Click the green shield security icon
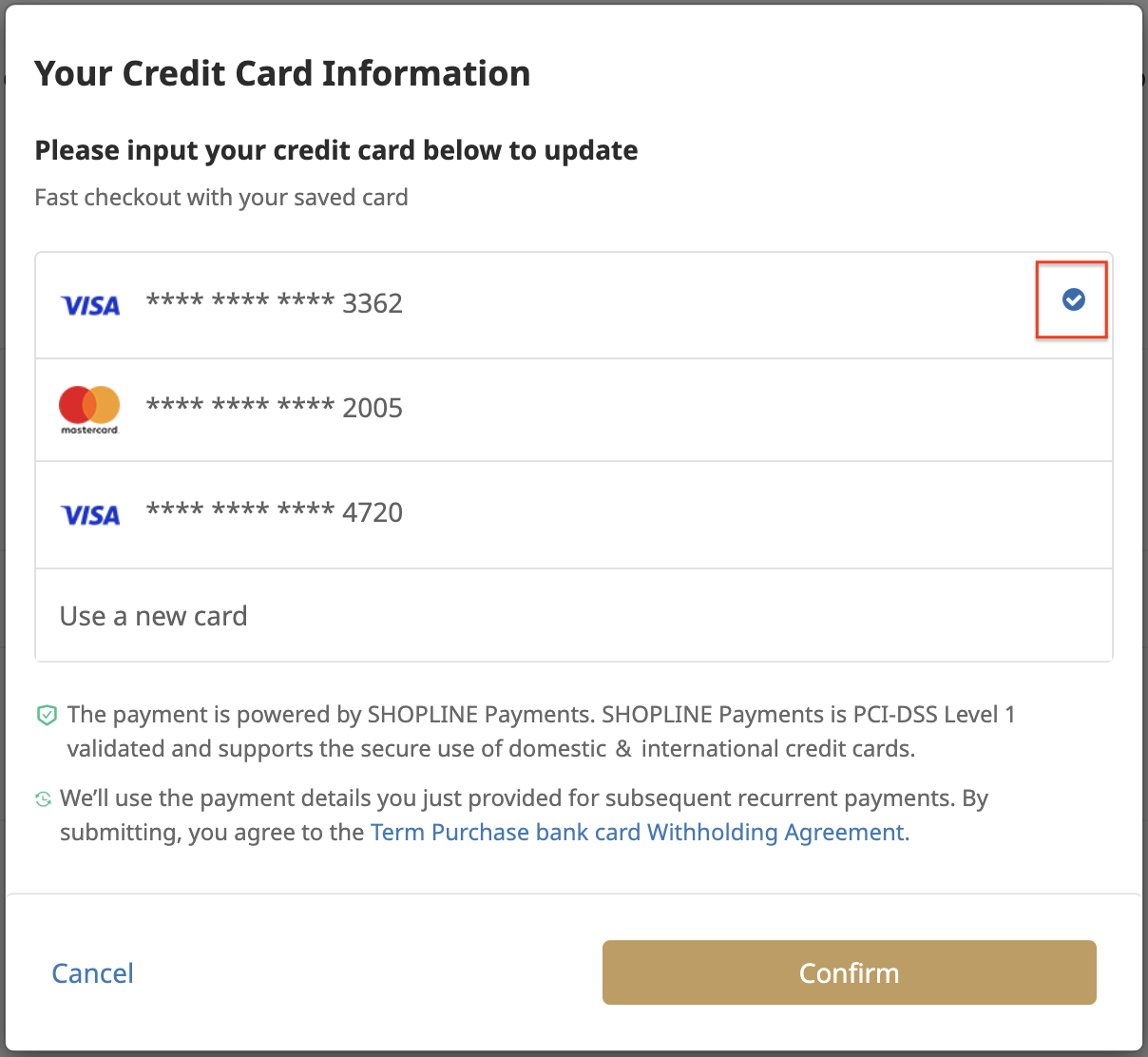Screen dimensions: 1148x1057 (47, 715)
